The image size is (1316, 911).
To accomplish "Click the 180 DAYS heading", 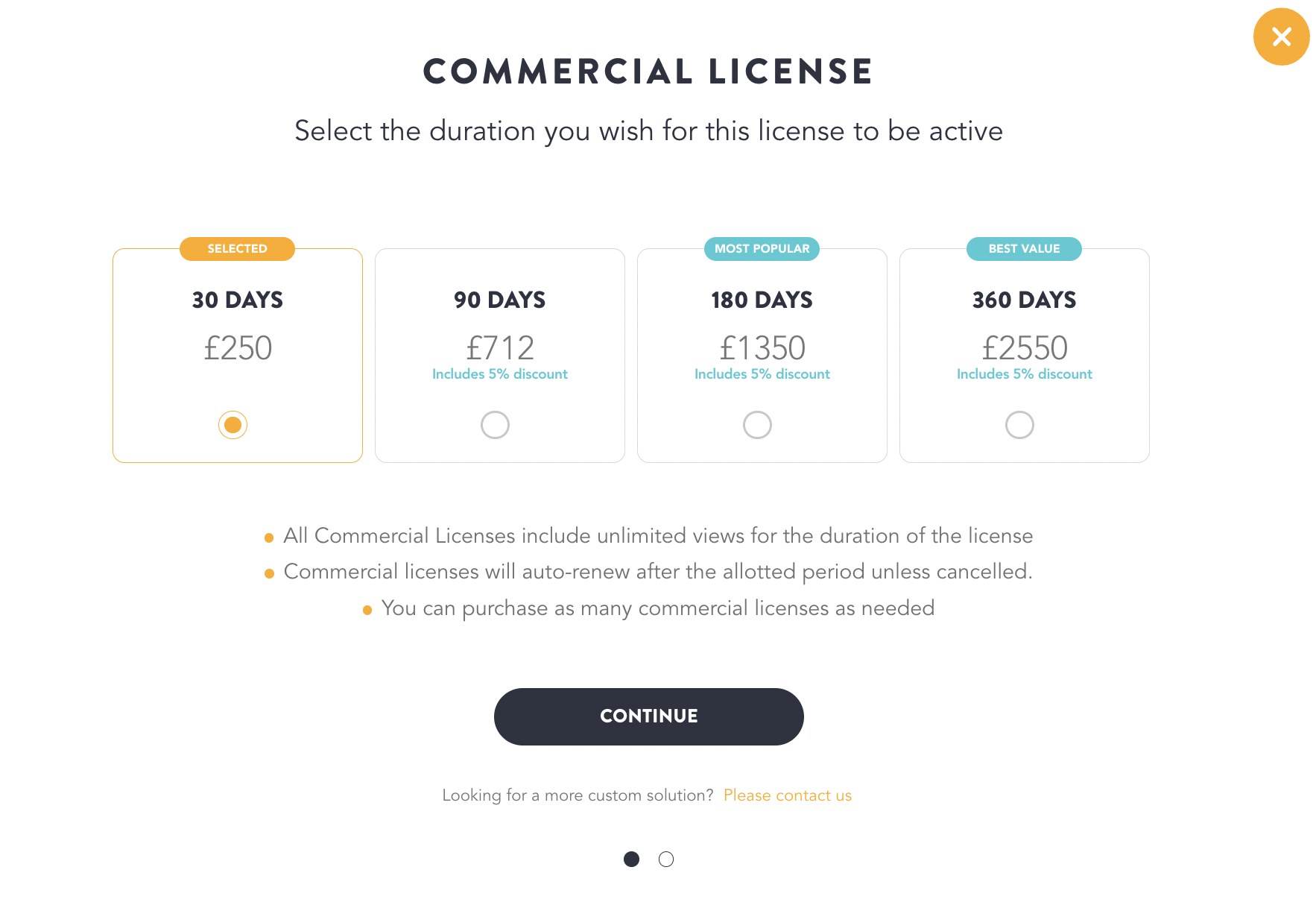I will coord(762,300).
